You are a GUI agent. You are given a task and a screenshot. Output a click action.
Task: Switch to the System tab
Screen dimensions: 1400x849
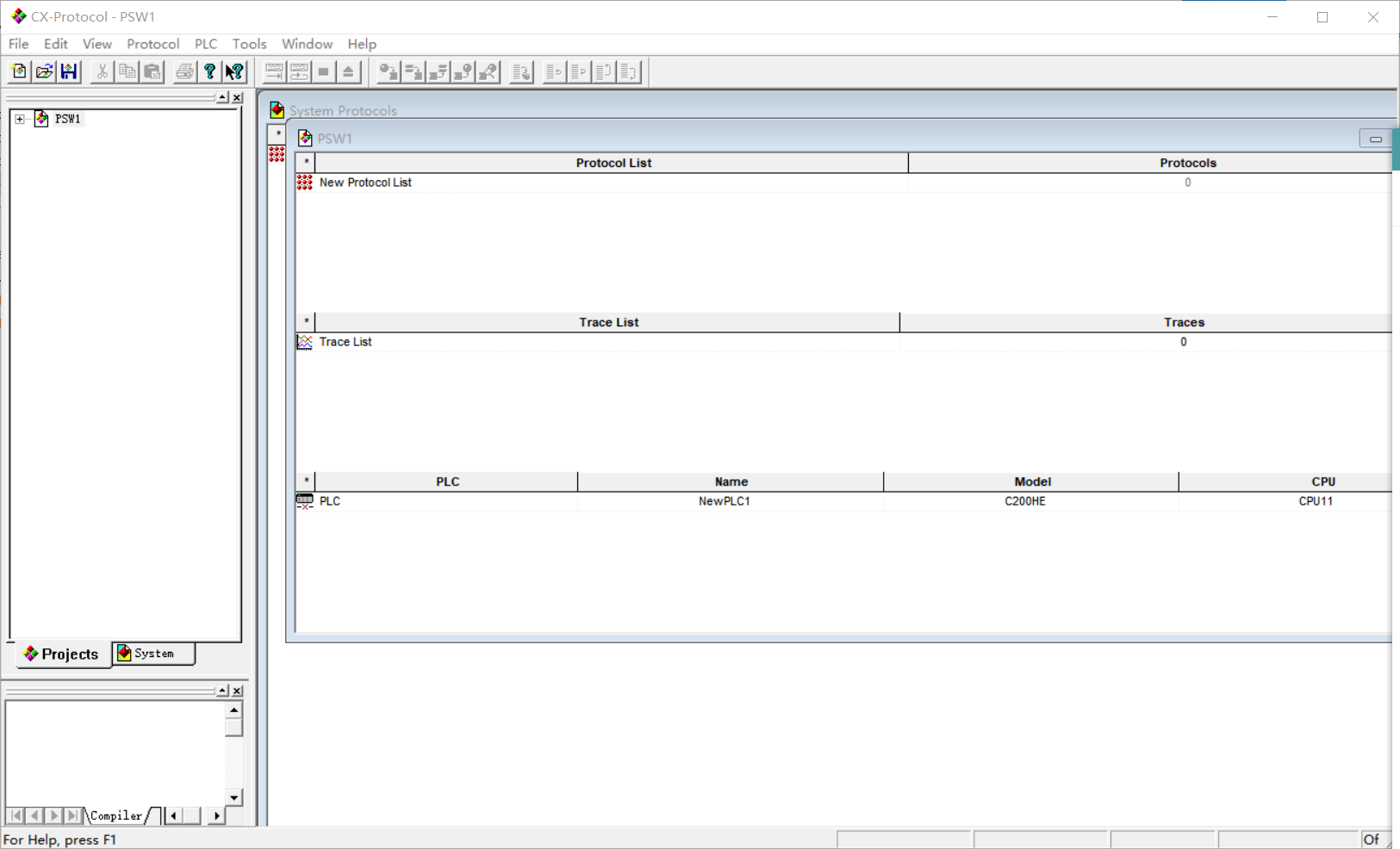point(153,654)
